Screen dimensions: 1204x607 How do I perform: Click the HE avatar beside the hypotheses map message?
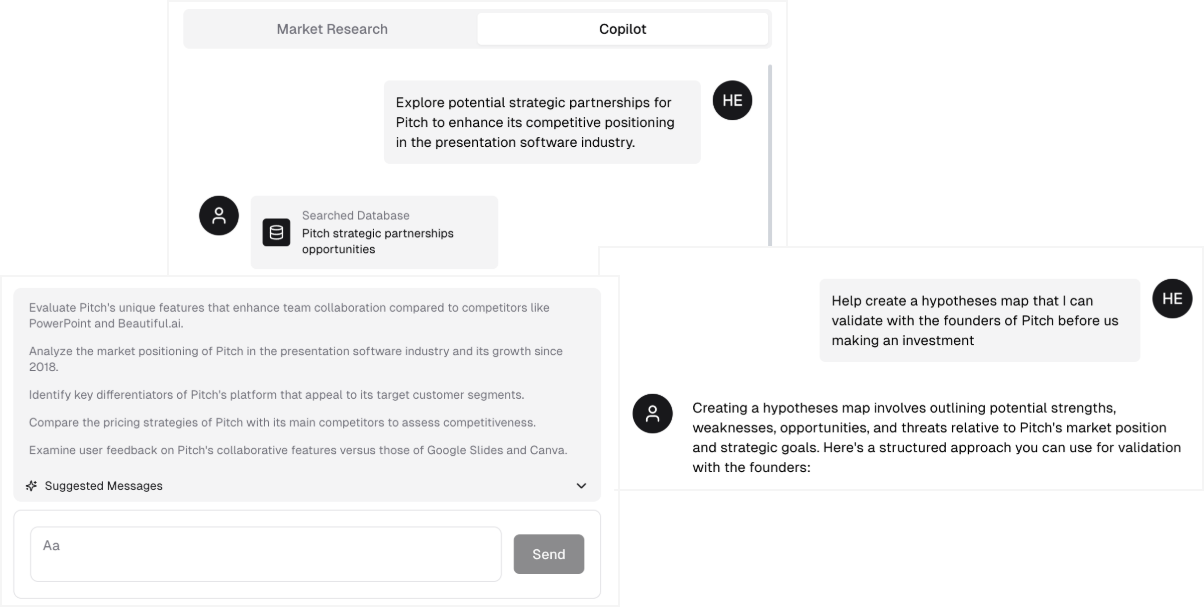tap(1172, 299)
